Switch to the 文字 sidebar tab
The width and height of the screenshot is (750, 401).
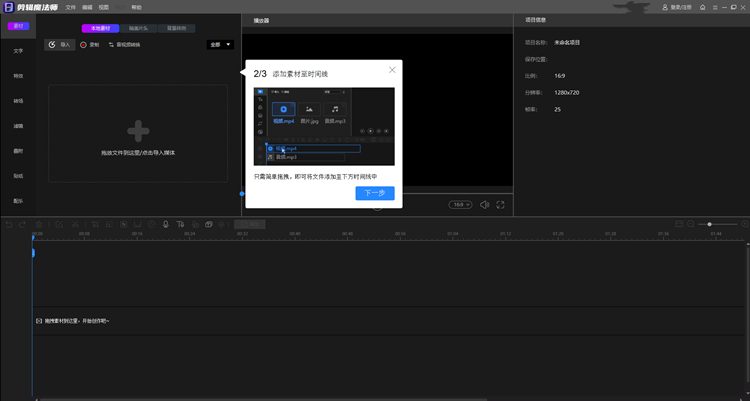tap(18, 51)
